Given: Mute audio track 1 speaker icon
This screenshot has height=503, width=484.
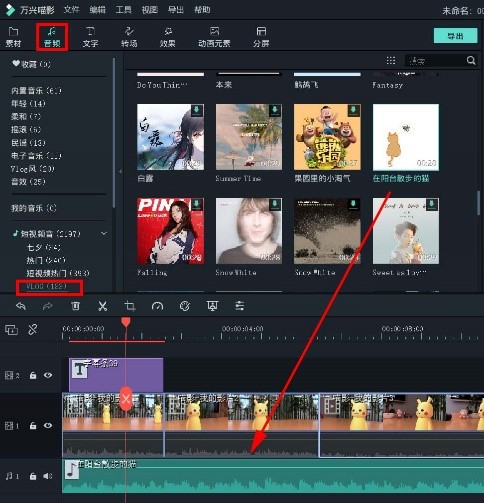Looking at the screenshot, I should (x=48, y=476).
